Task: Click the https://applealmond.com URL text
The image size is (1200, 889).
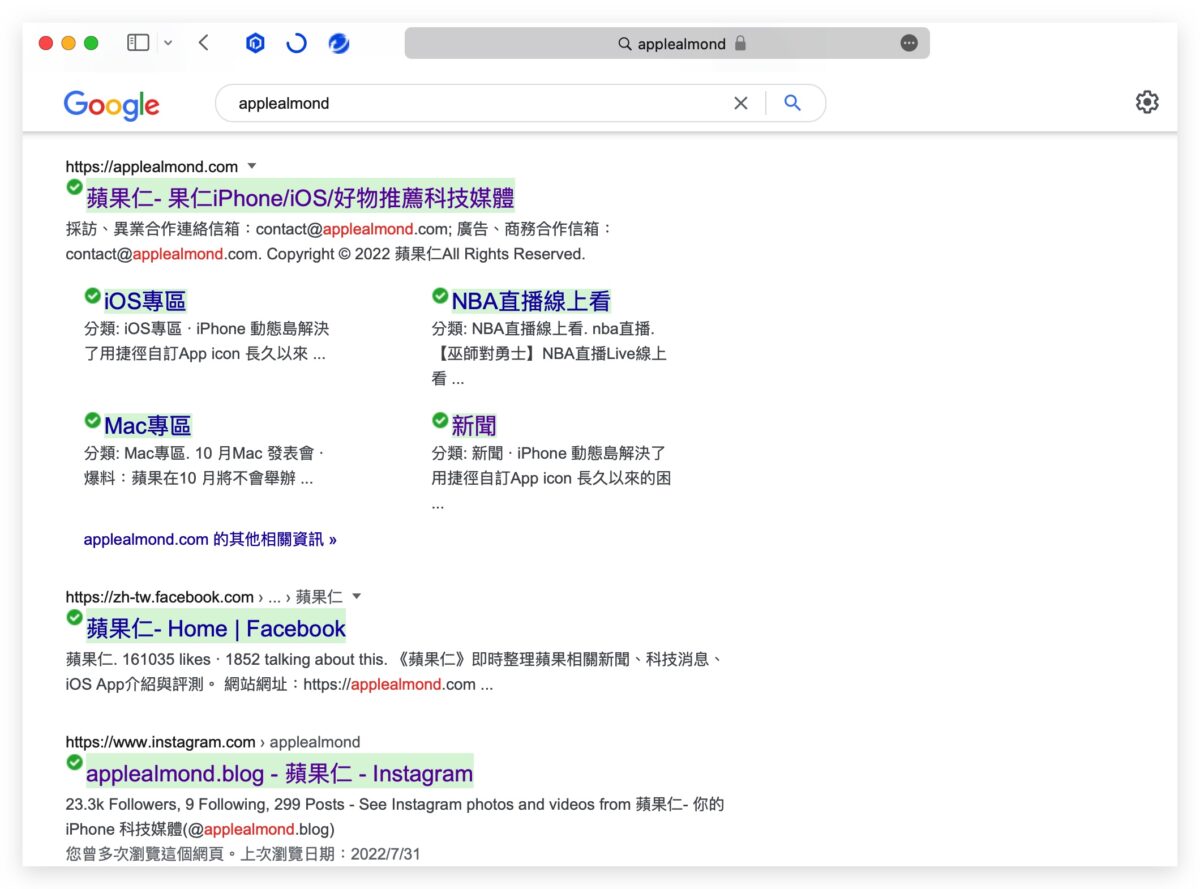Action: click(152, 167)
